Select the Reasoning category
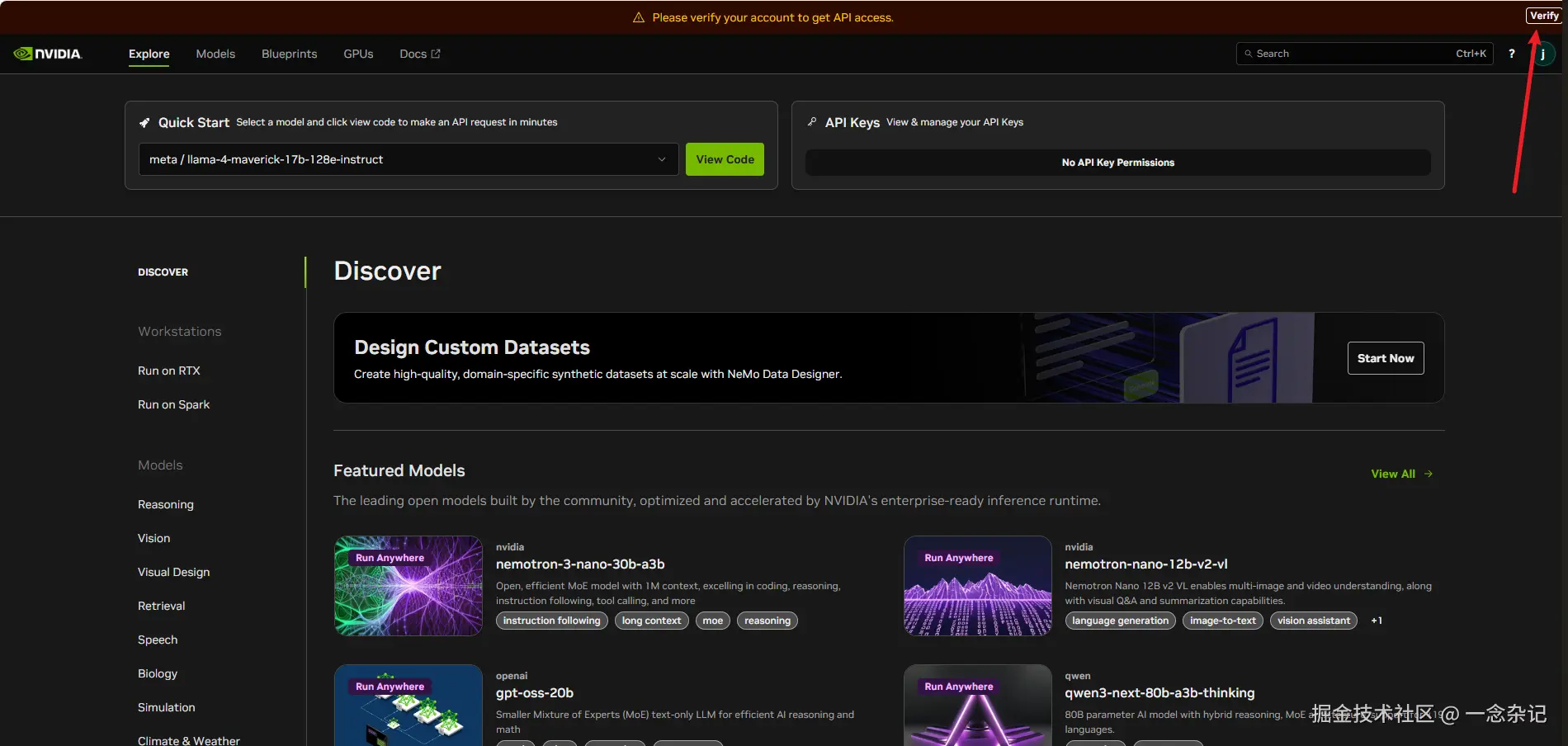 (x=166, y=504)
